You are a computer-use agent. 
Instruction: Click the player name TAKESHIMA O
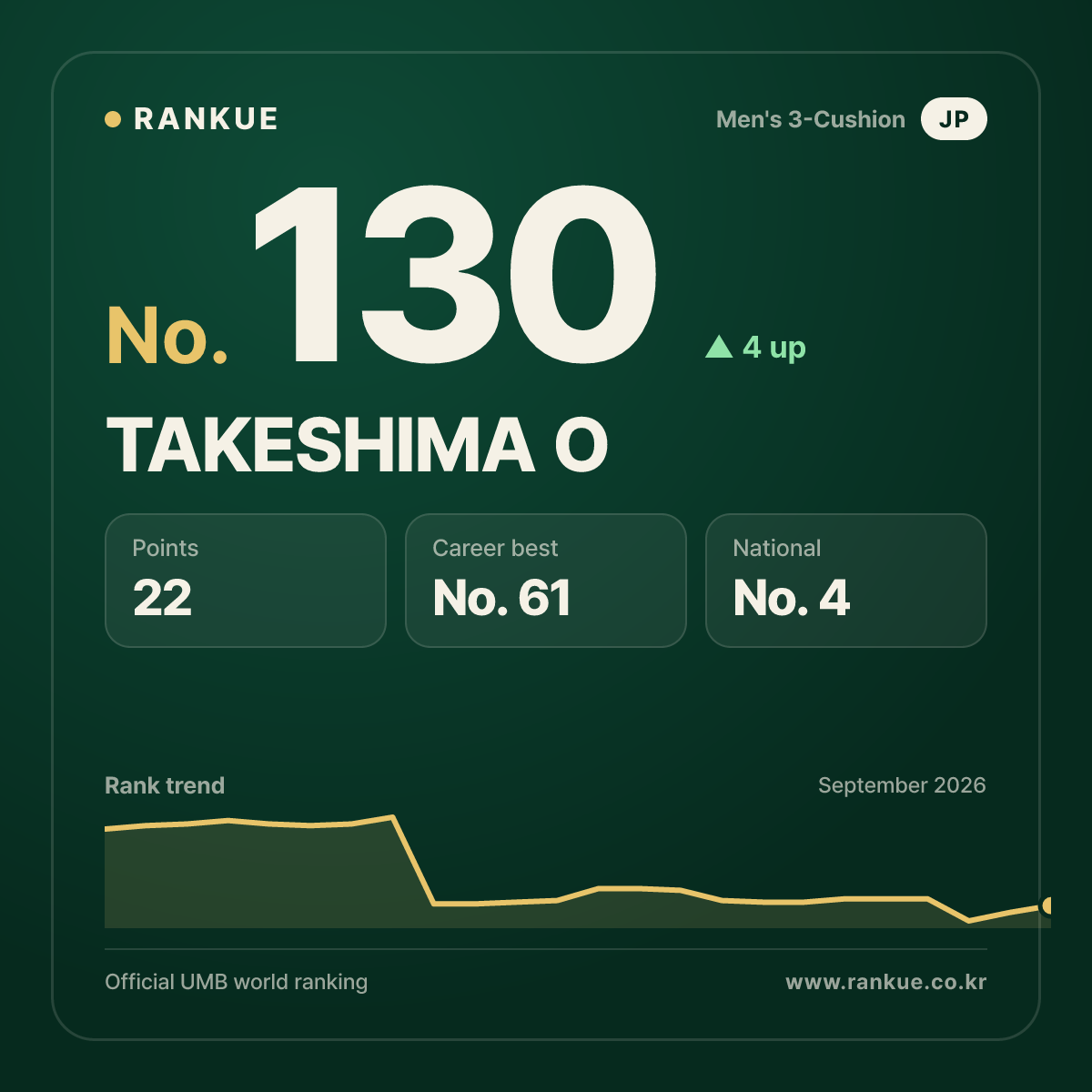point(357,446)
